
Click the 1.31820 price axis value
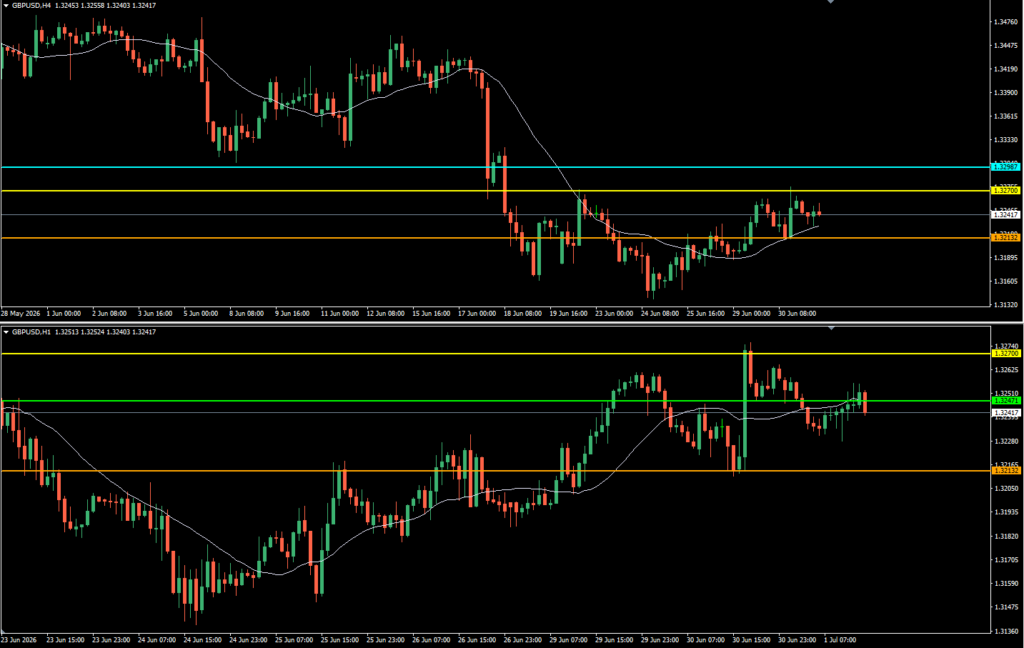click(x=1005, y=536)
